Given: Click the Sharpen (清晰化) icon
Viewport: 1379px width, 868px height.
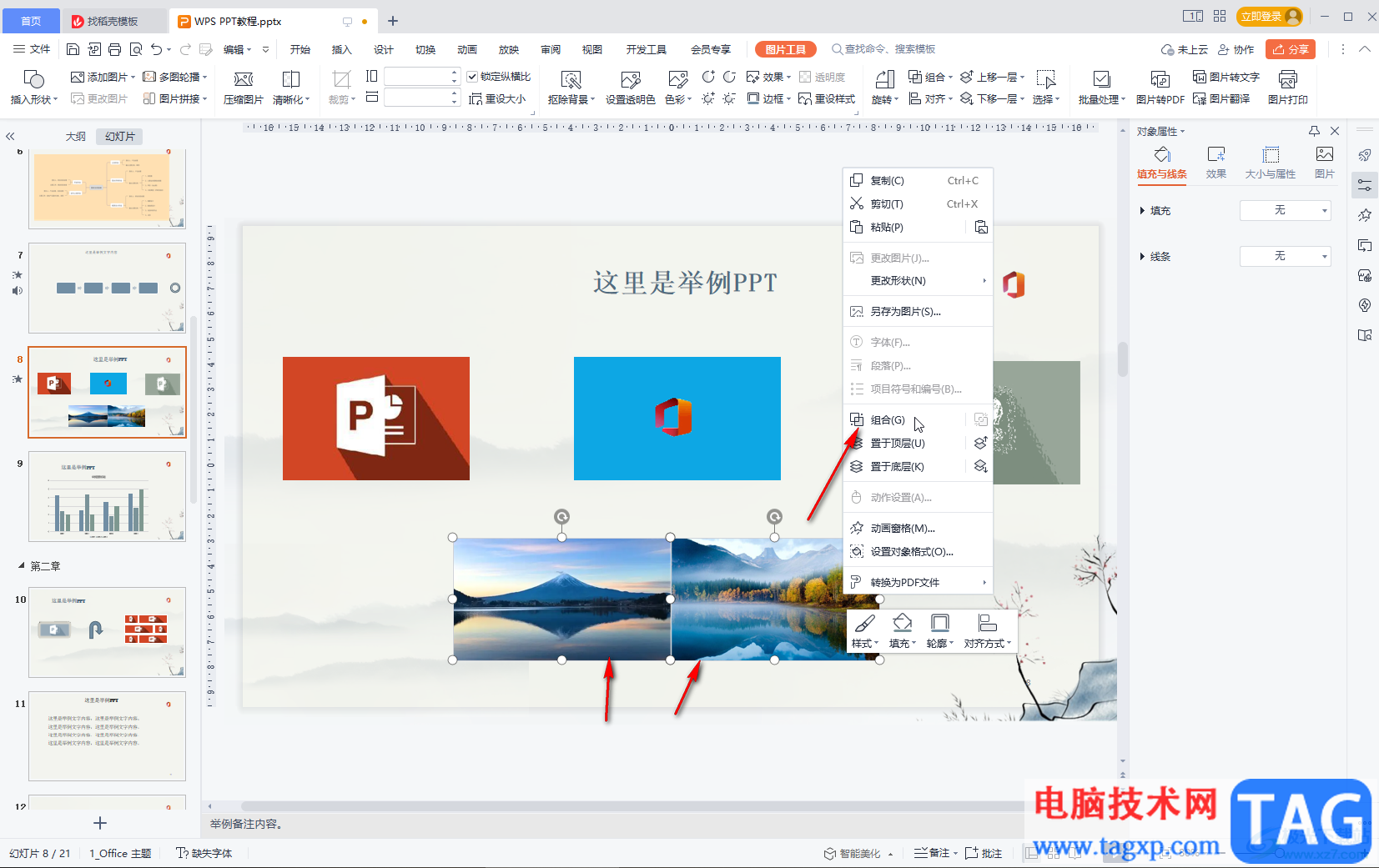Looking at the screenshot, I should coord(291,79).
